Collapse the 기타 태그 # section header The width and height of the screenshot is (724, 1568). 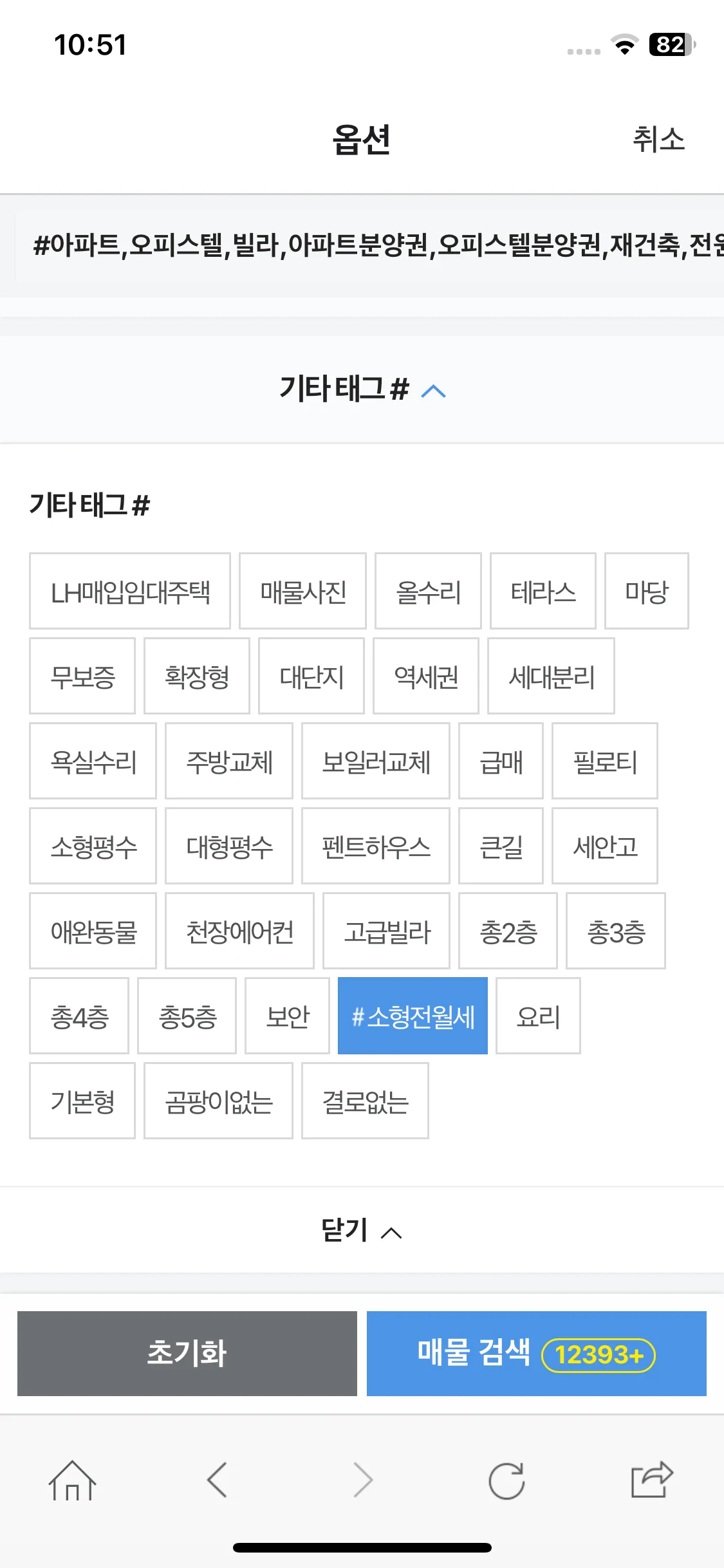coord(362,389)
